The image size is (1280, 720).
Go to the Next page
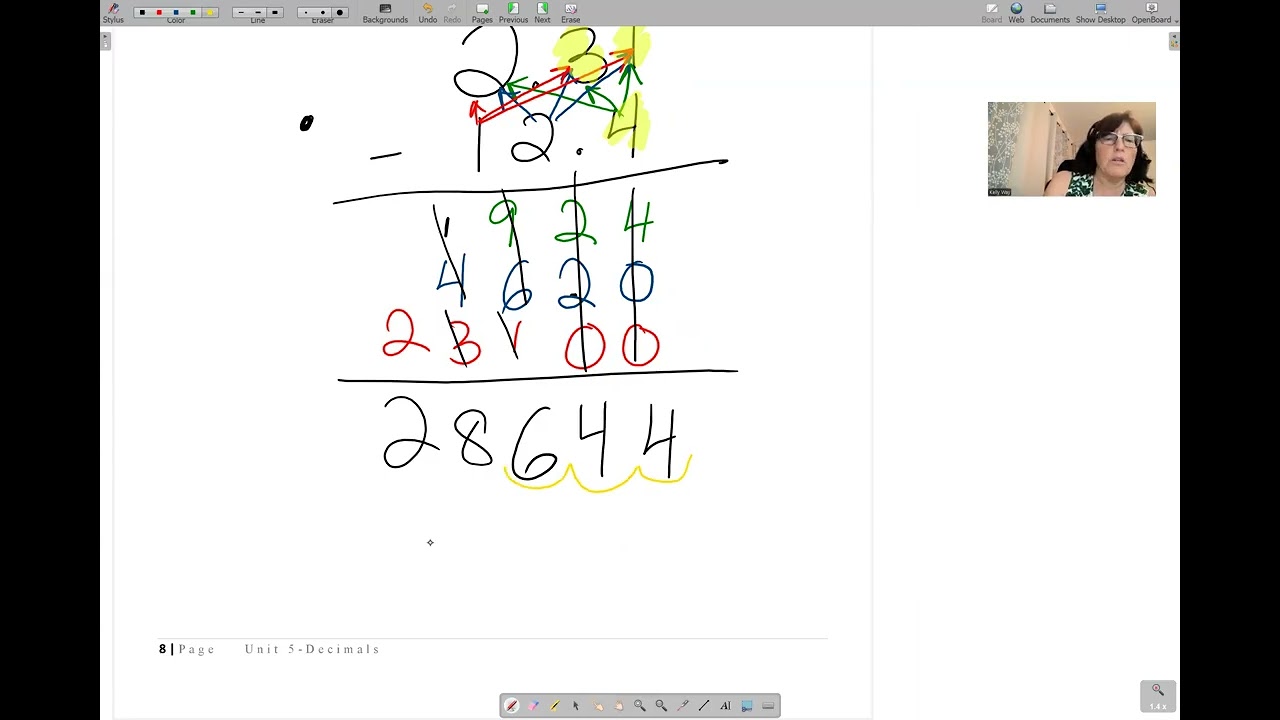click(x=542, y=12)
